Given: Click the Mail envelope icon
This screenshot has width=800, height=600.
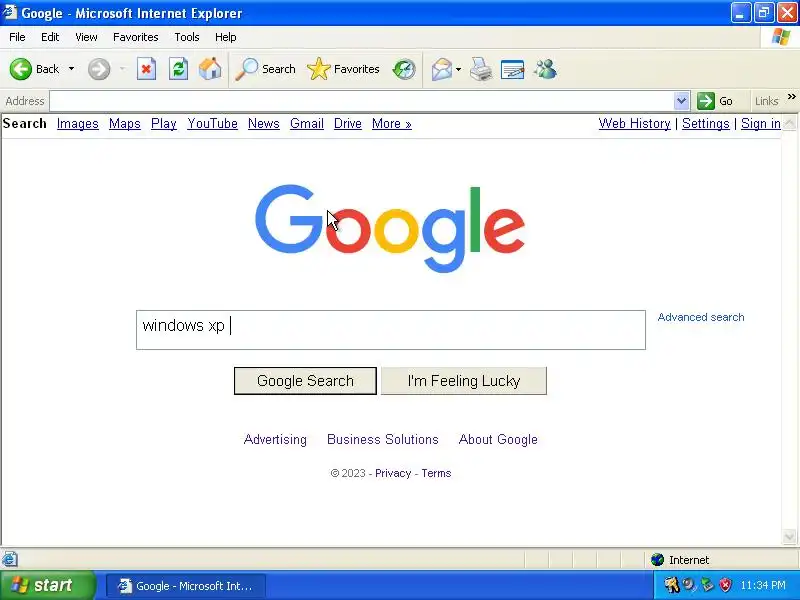Looking at the screenshot, I should pos(442,69).
